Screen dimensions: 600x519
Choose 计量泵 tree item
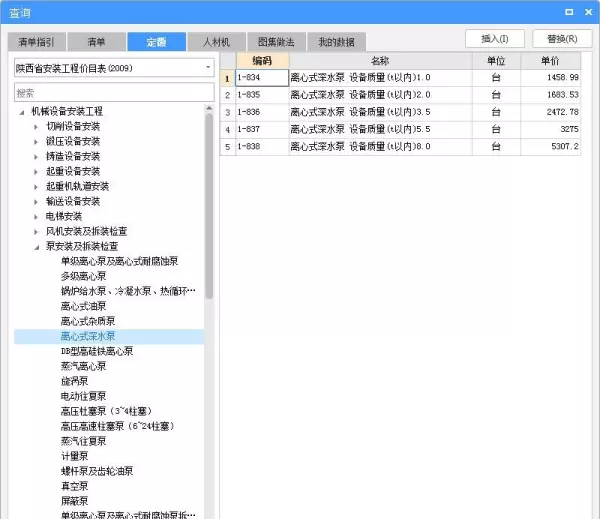(75, 456)
